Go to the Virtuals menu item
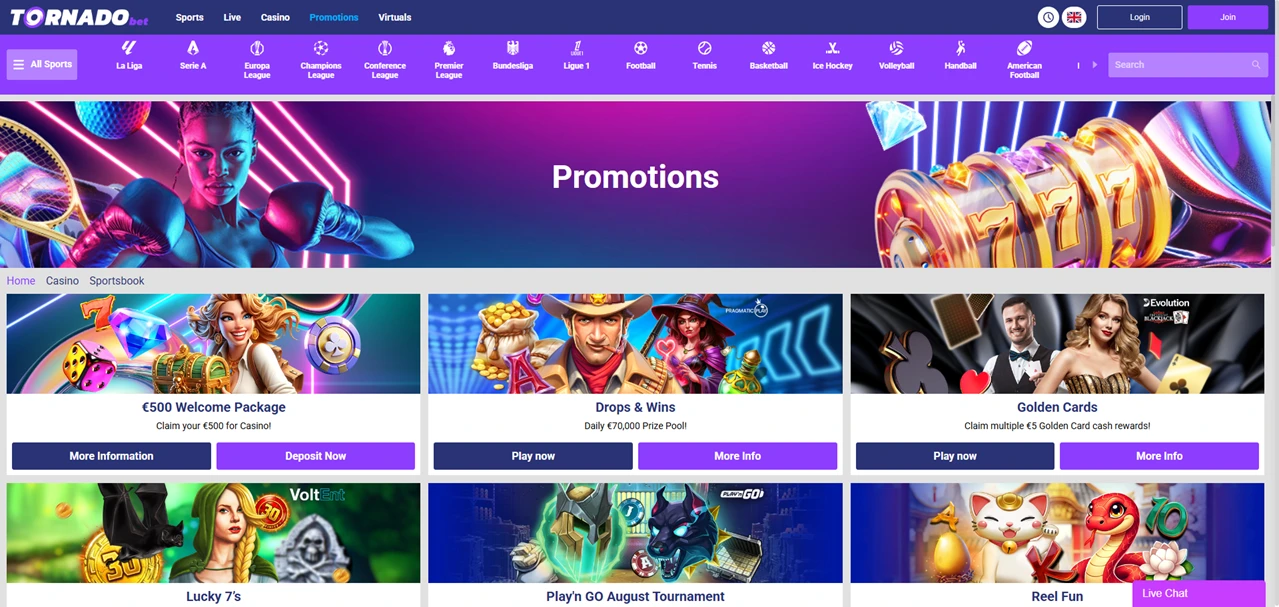This screenshot has height=607, width=1279. tap(395, 17)
